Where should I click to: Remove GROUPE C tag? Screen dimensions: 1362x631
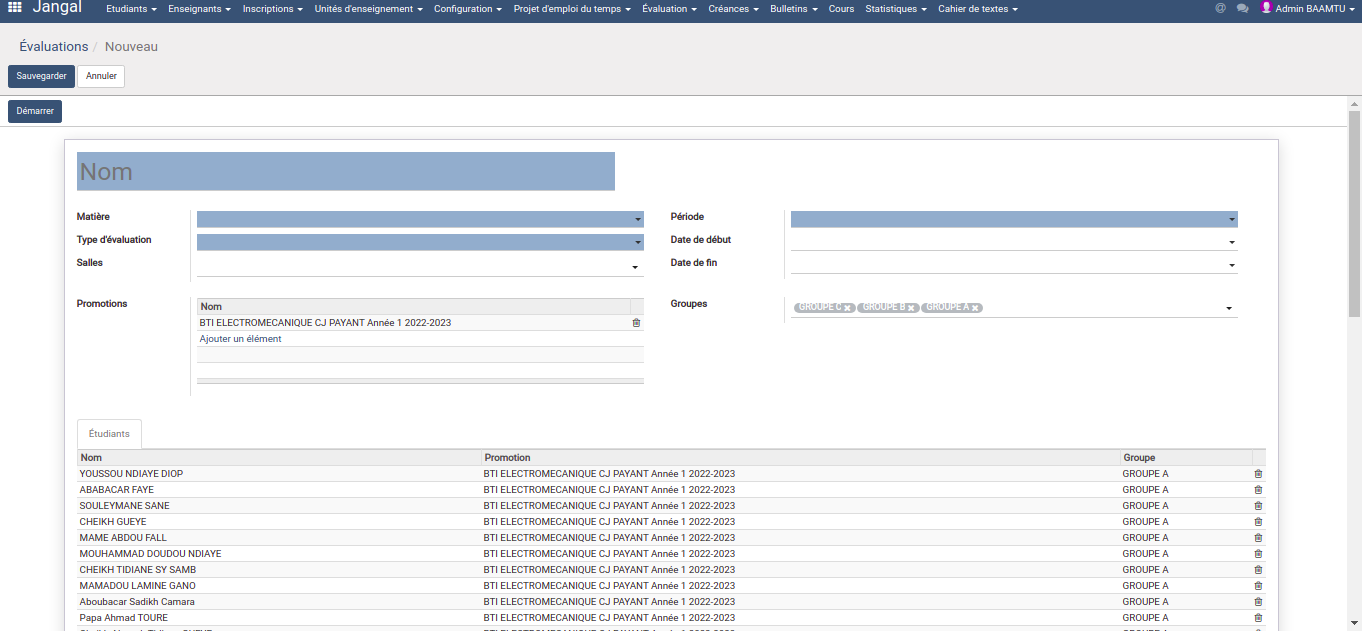tap(847, 308)
